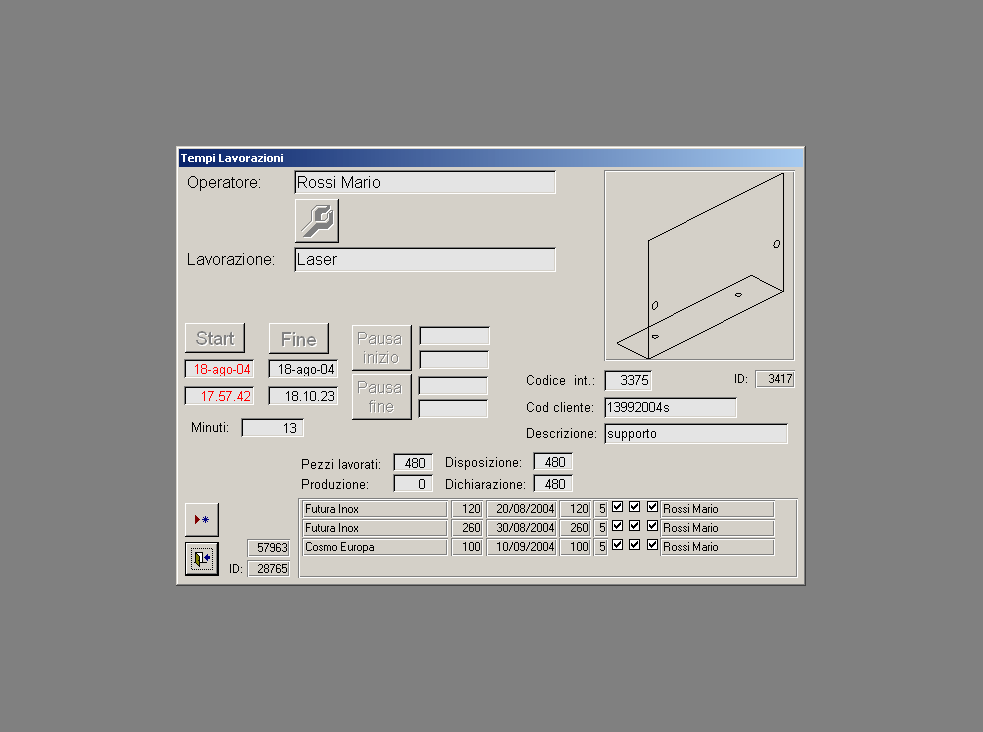Click the Lavorazione field showing Laser
The width and height of the screenshot is (983, 732).
425,259
